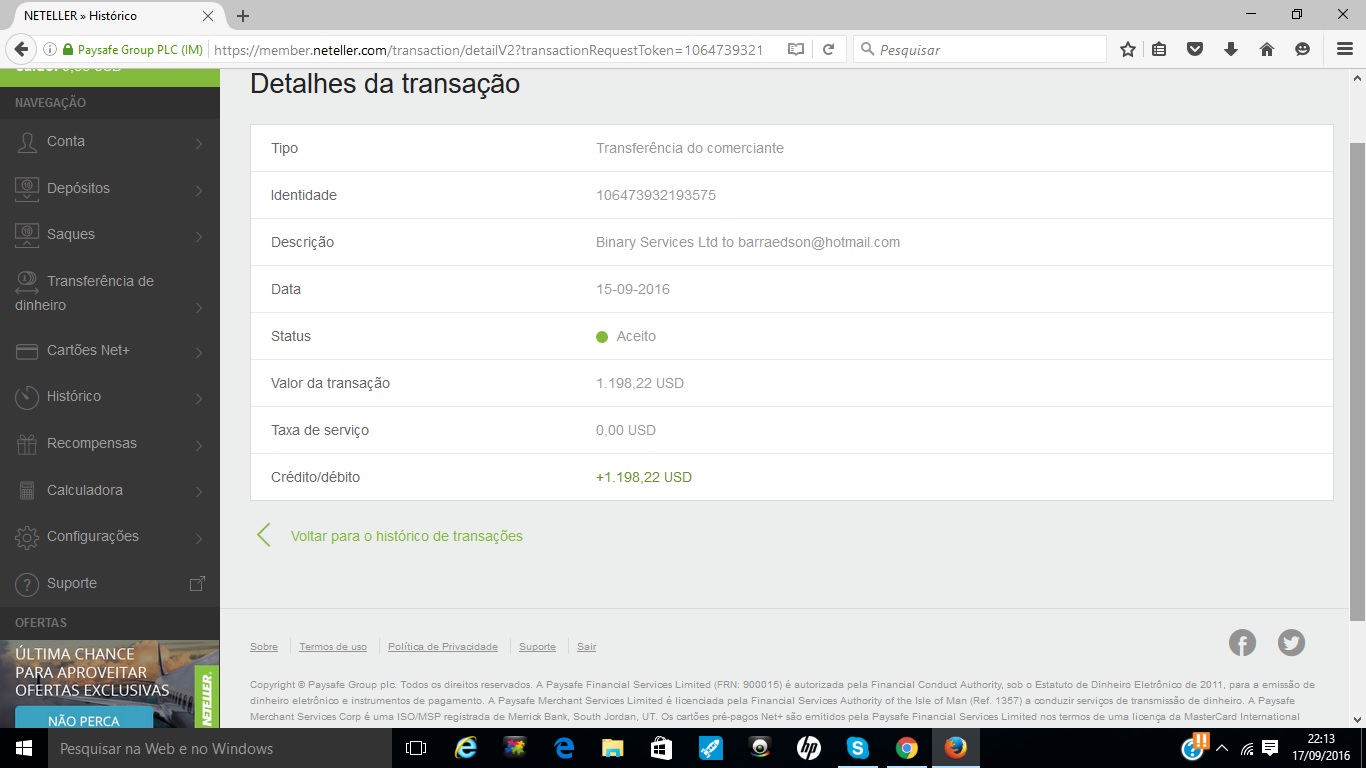The image size is (1366, 768).
Task: Click the site information icon in address bar
Action: (49, 49)
